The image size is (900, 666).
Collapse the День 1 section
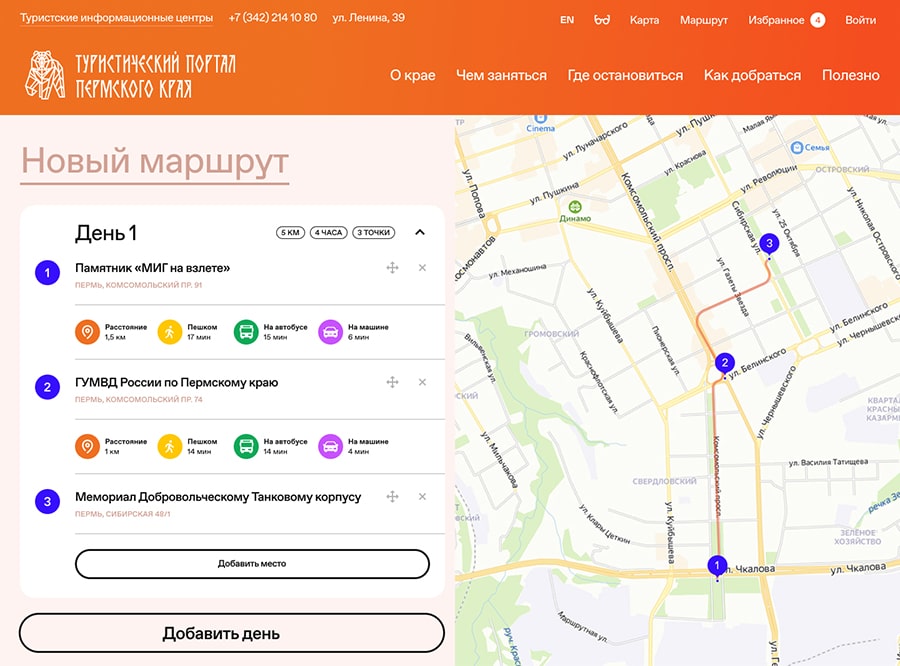420,232
